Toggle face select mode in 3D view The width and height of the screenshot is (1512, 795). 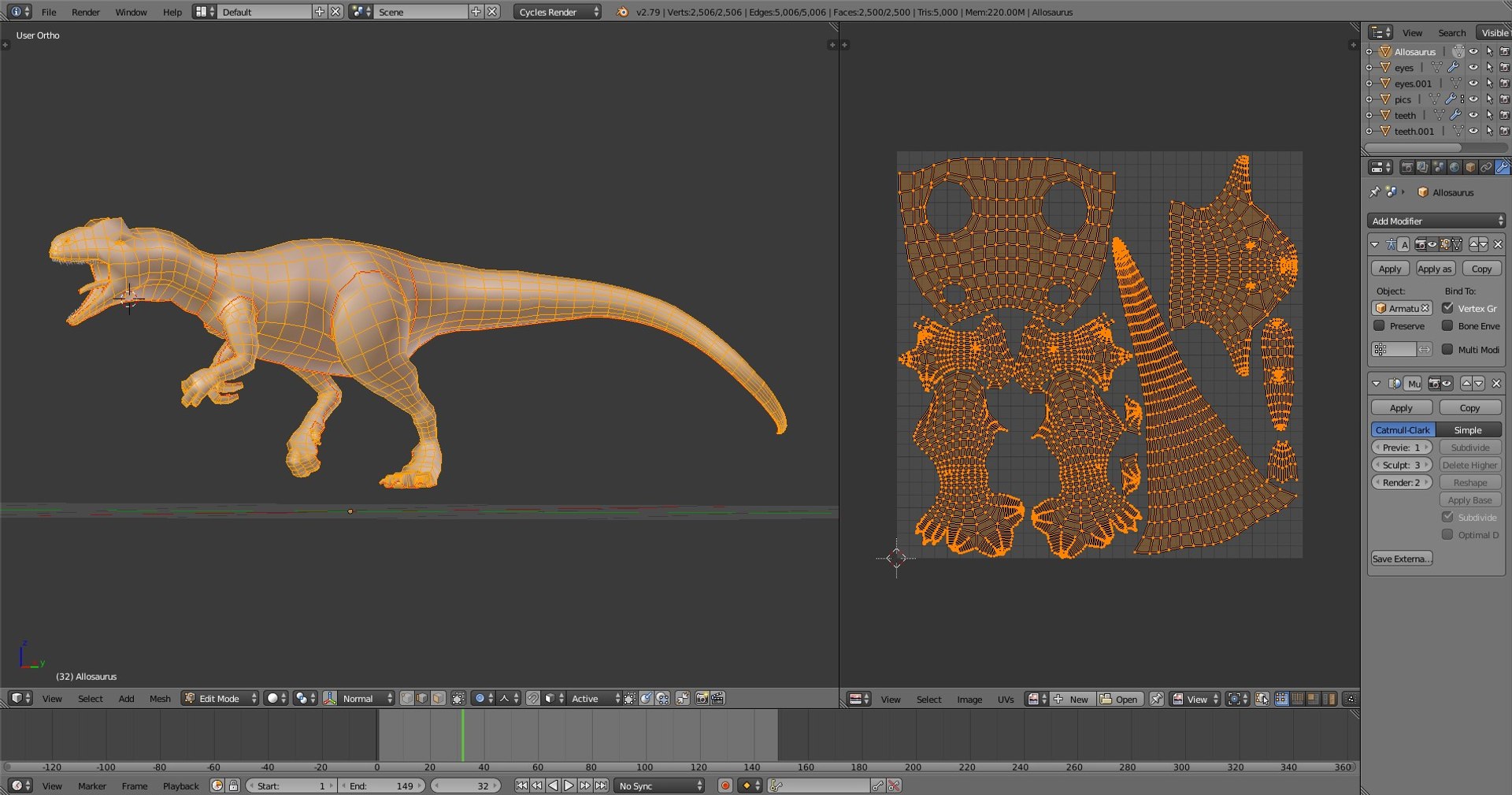[438, 698]
